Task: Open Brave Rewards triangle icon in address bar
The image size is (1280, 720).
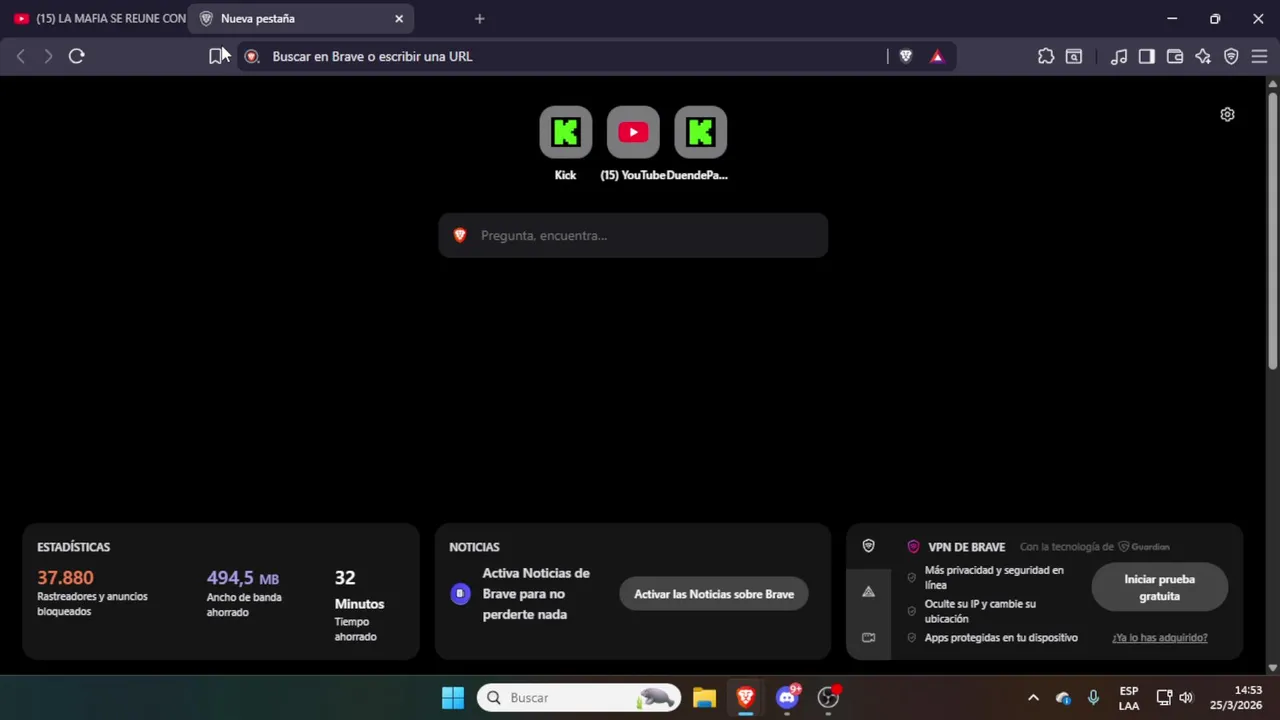Action: (937, 56)
